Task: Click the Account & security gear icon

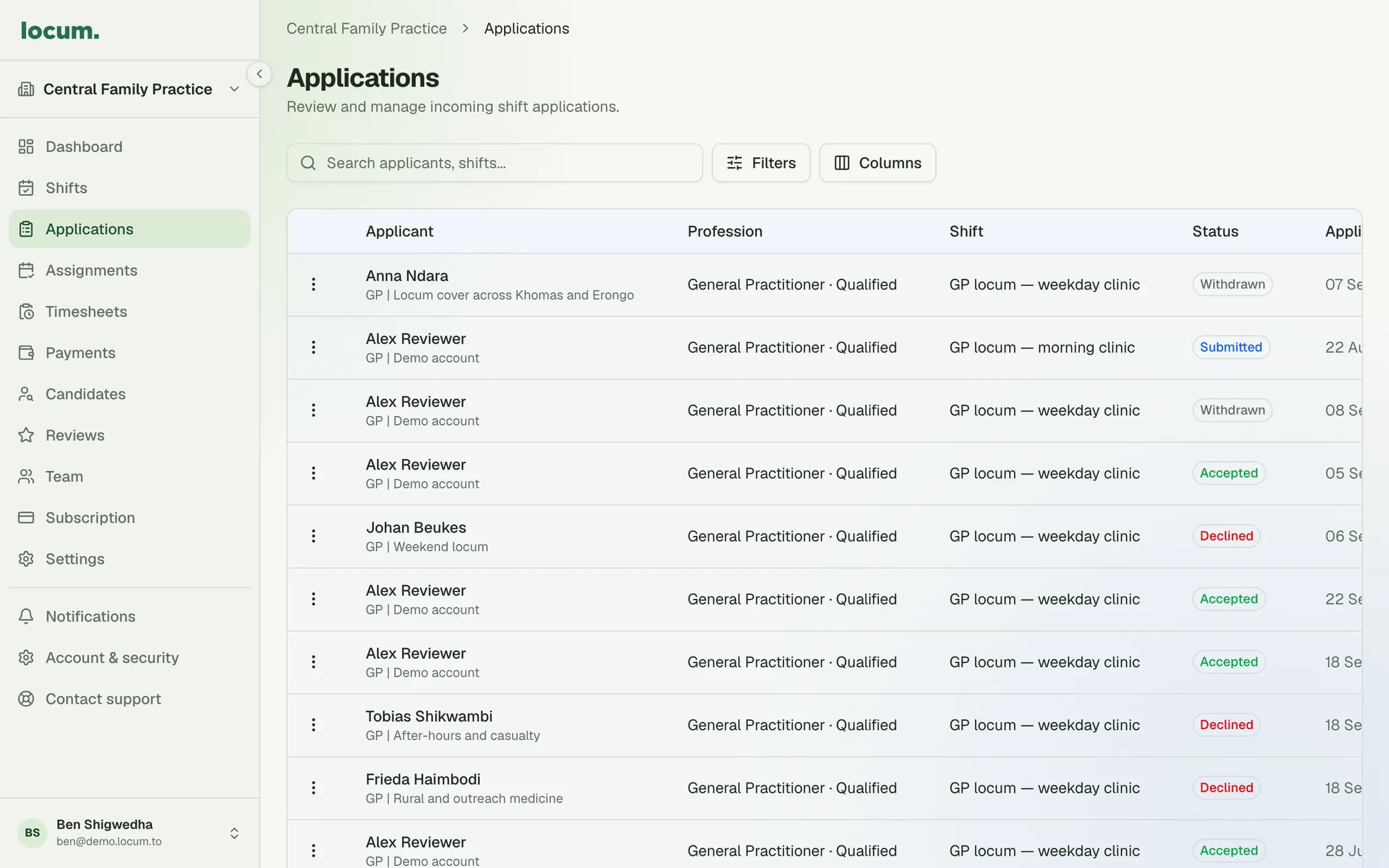Action: [x=26, y=658]
